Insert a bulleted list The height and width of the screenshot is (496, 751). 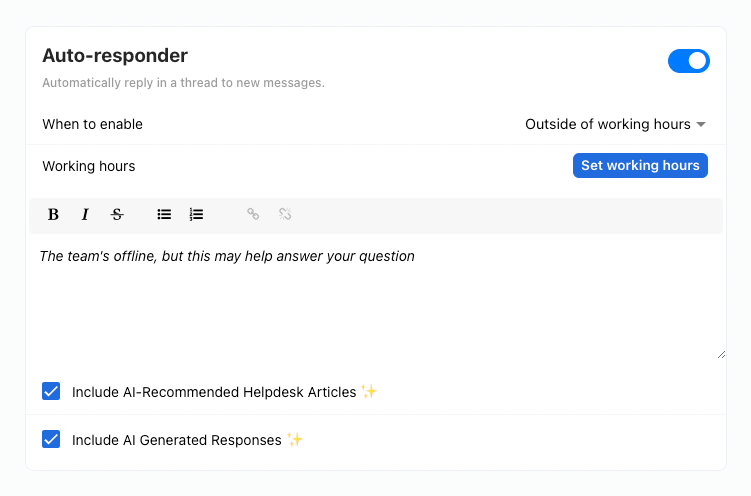164,214
